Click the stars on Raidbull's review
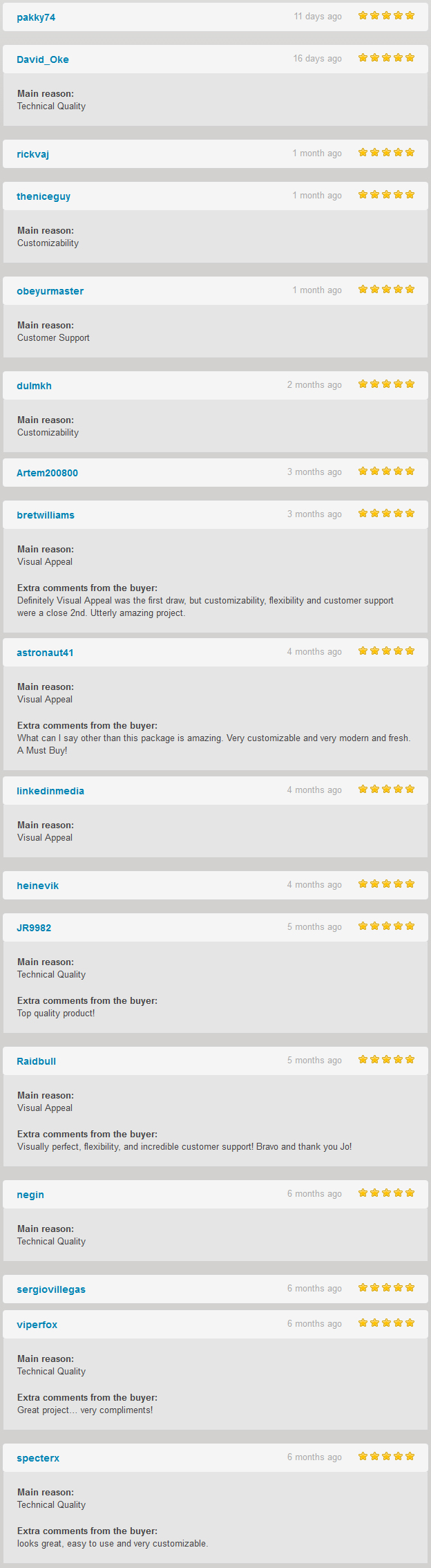This screenshot has width=431, height=1568. pyautogui.click(x=386, y=1060)
